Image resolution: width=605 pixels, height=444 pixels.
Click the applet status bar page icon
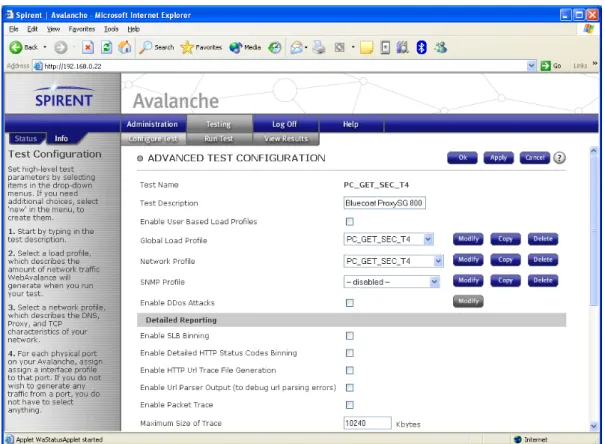(10, 439)
